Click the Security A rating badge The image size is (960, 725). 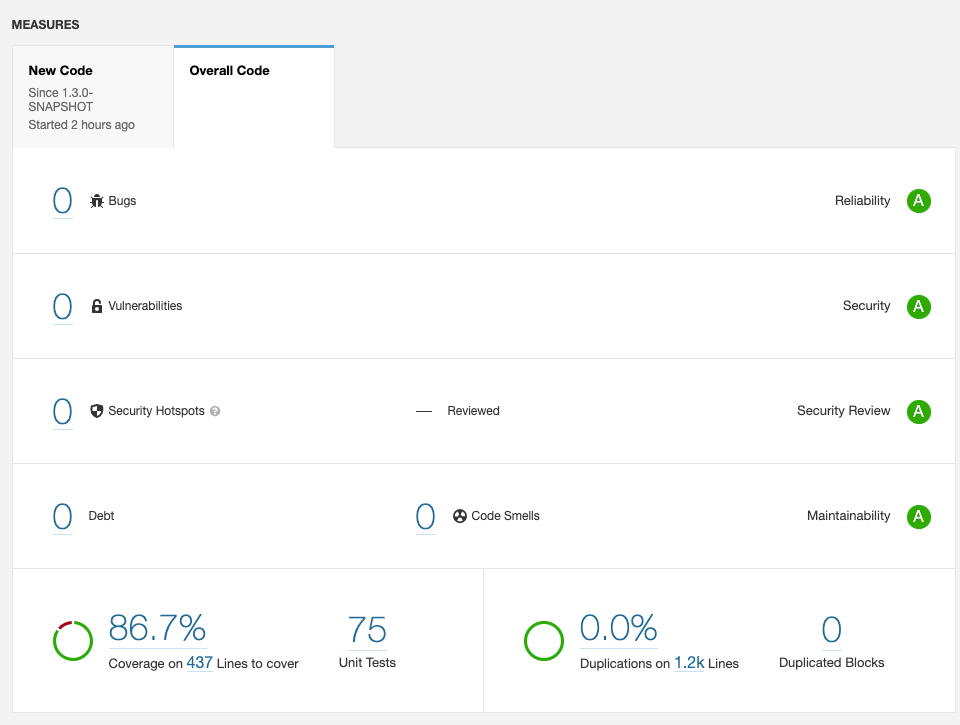(x=918, y=306)
